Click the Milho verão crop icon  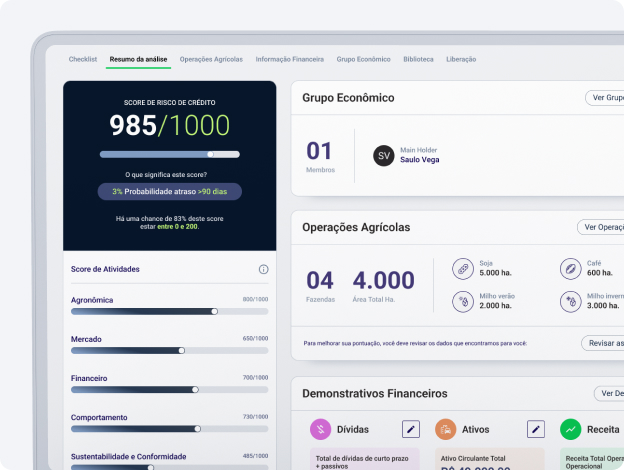463,302
